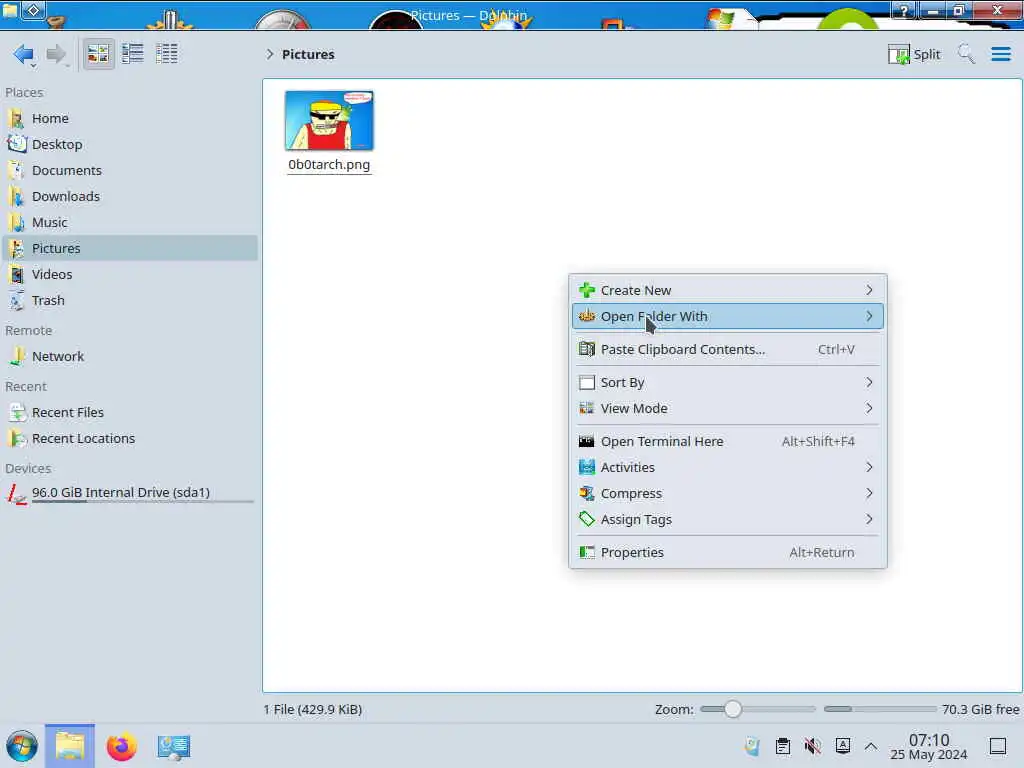The height and width of the screenshot is (768, 1024).
Task: Click the file manager taskbar icon
Action: 70,746
